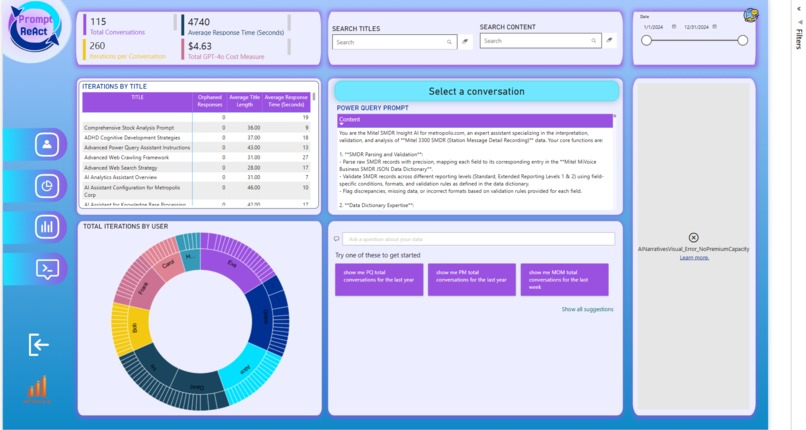The width and height of the screenshot is (806, 430).
Task: Click the teal H... segment in donut chart
Action: pyautogui.click(x=191, y=258)
